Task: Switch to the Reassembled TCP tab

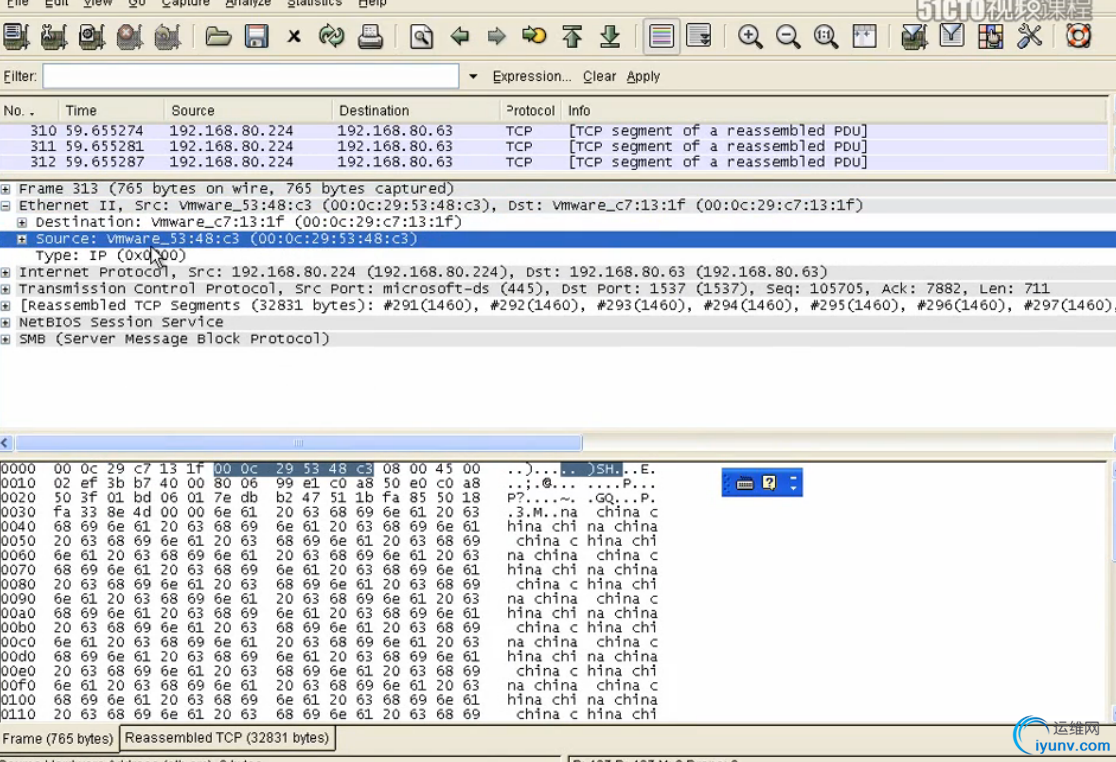Action: point(227,738)
